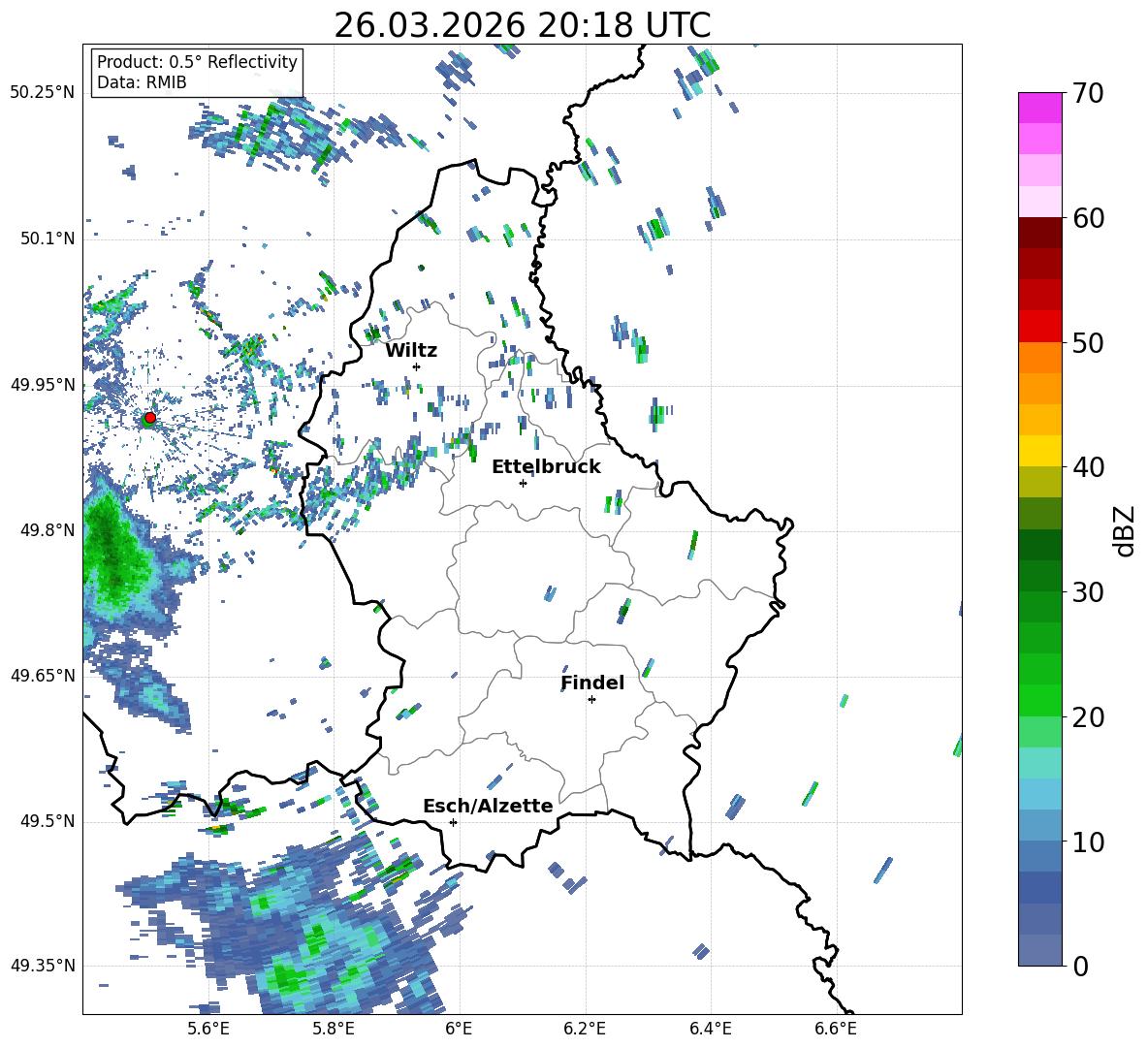Click the 49.95°N latitude label
Viewport: 1148px width, 1048px height.
(x=43, y=385)
